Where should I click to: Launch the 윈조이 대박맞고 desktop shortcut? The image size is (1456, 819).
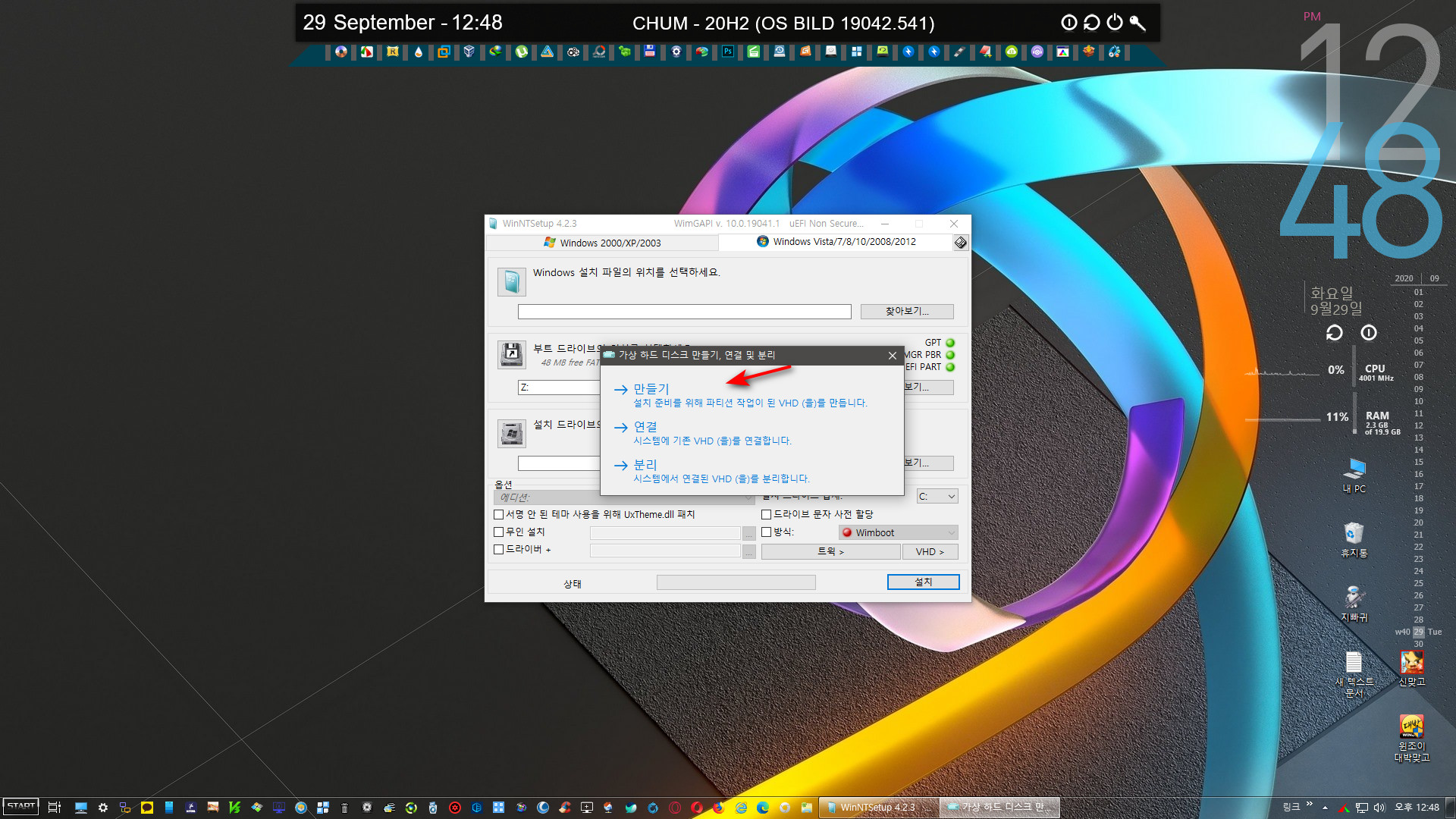tap(1412, 738)
